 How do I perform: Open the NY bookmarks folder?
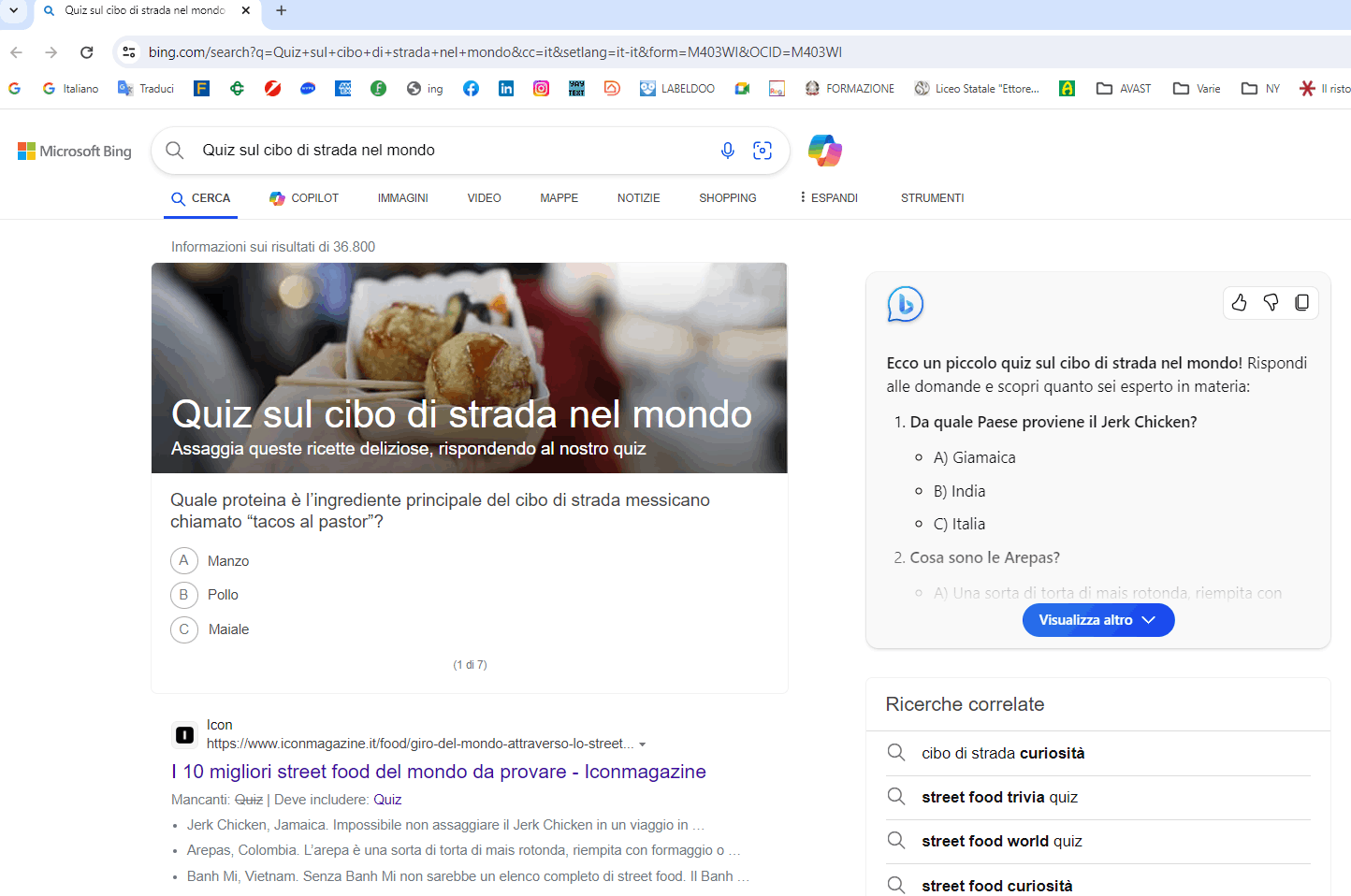[1260, 88]
